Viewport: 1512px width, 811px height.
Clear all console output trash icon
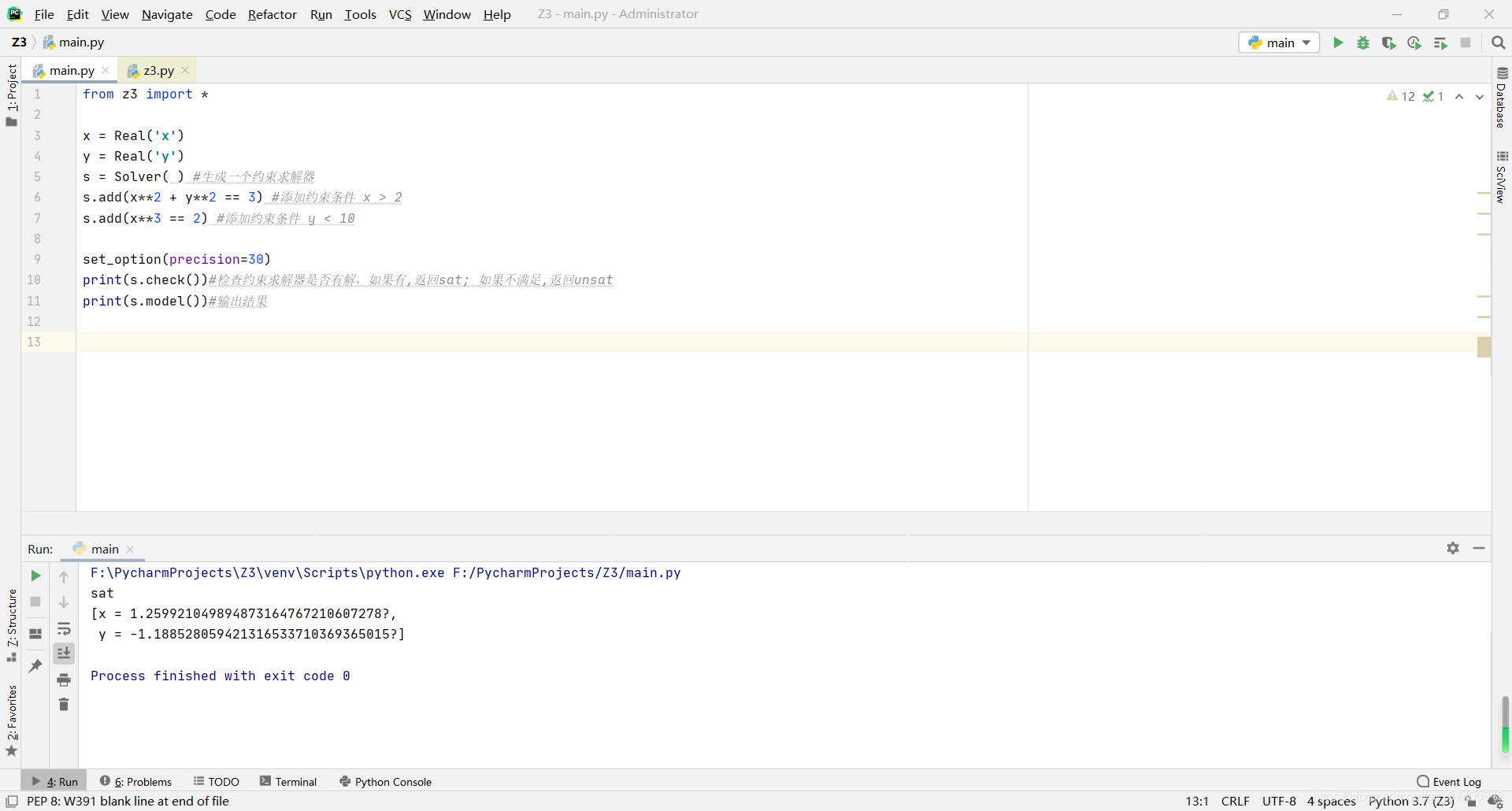tap(64, 704)
